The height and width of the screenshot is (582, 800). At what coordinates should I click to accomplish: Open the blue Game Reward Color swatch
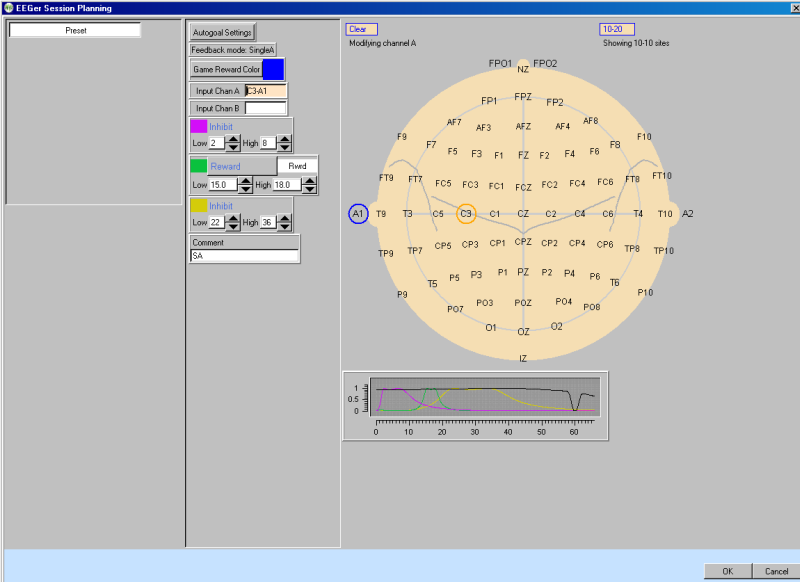click(273, 69)
